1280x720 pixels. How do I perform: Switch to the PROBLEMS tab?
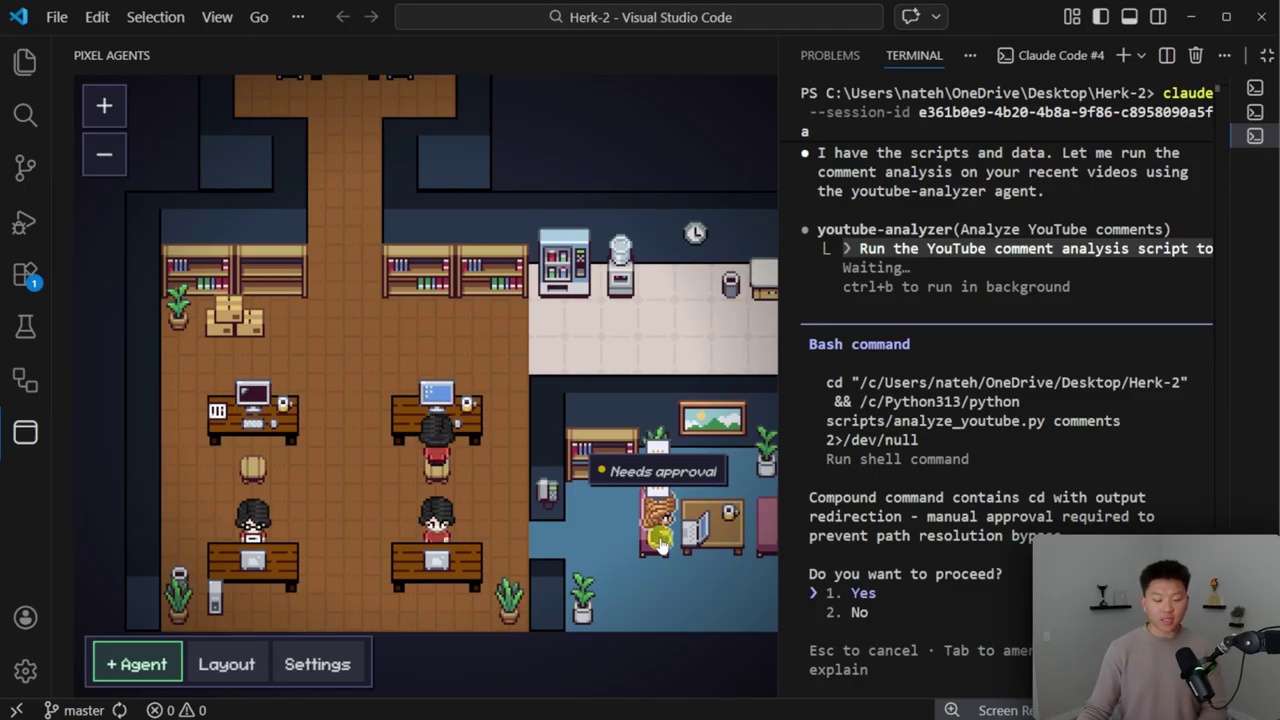tap(830, 55)
